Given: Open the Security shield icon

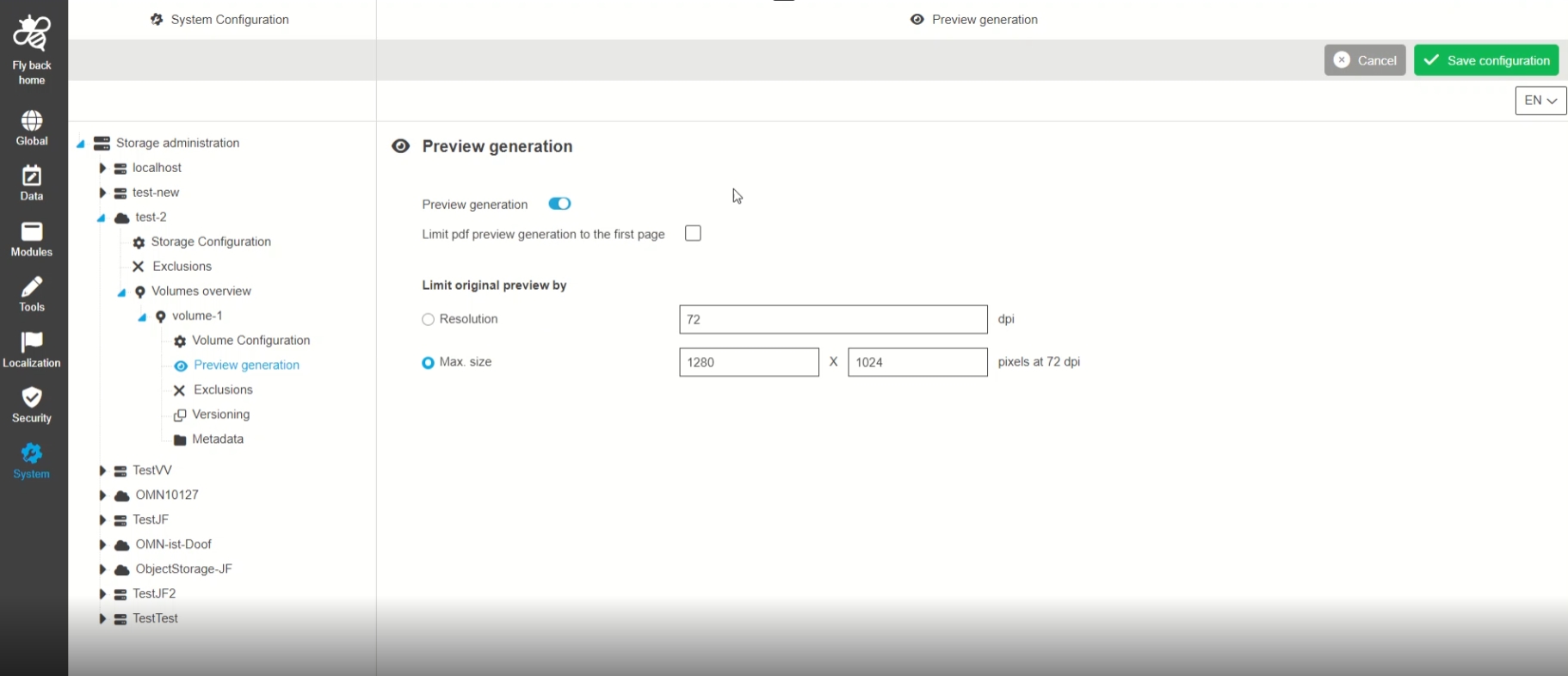Looking at the screenshot, I should click(32, 398).
